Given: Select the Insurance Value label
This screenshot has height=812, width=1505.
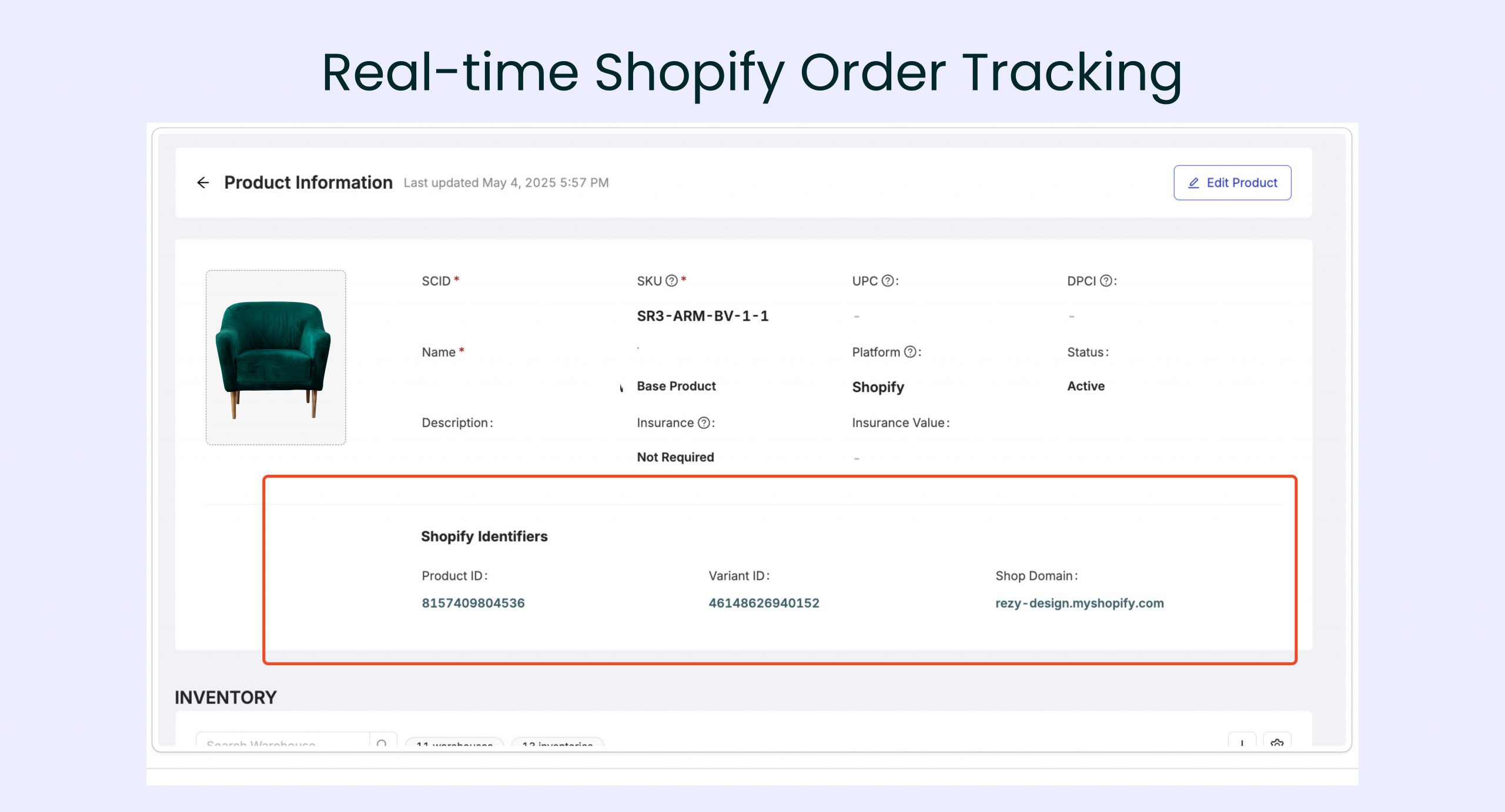Looking at the screenshot, I should (x=901, y=423).
